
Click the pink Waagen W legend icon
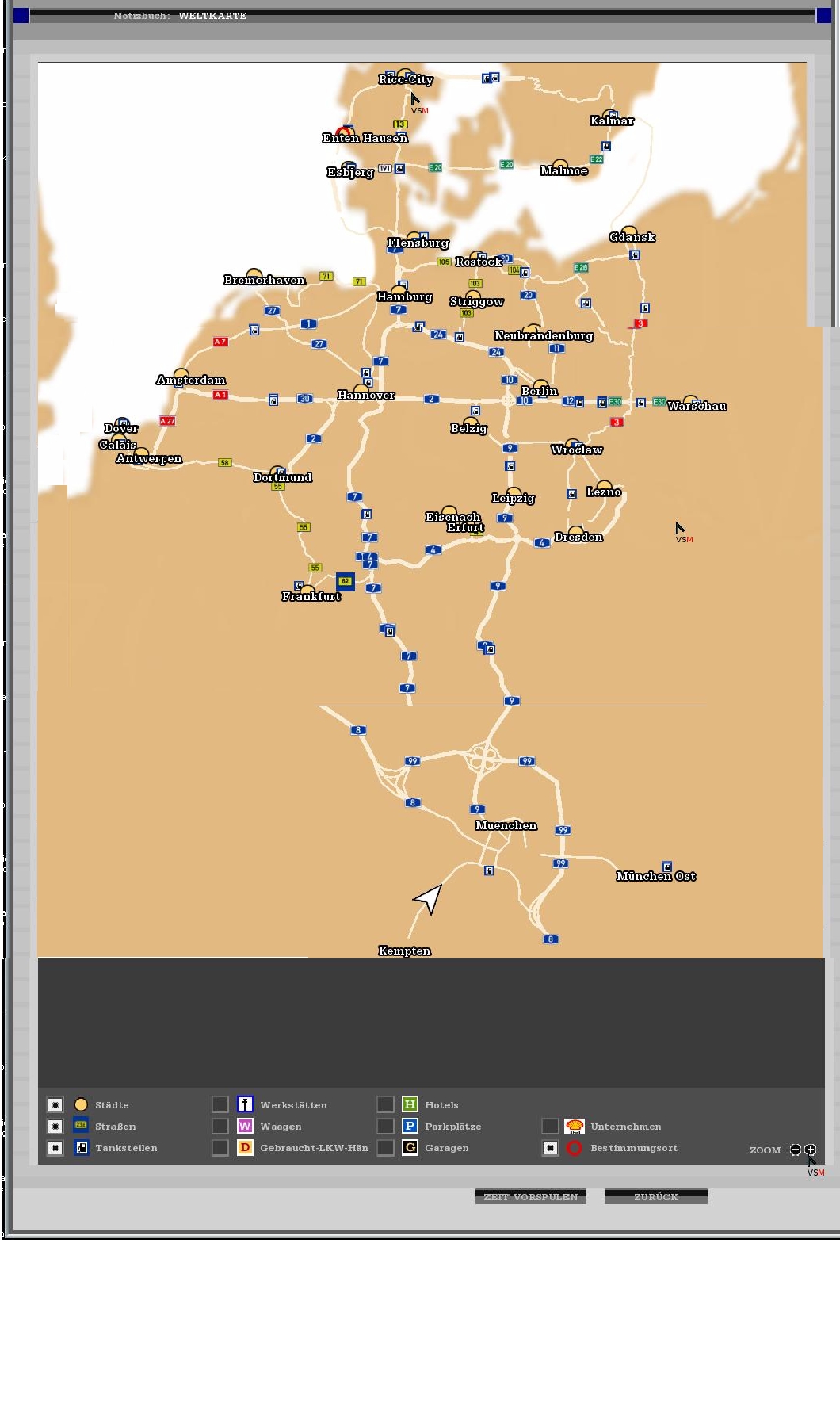[x=245, y=1127]
